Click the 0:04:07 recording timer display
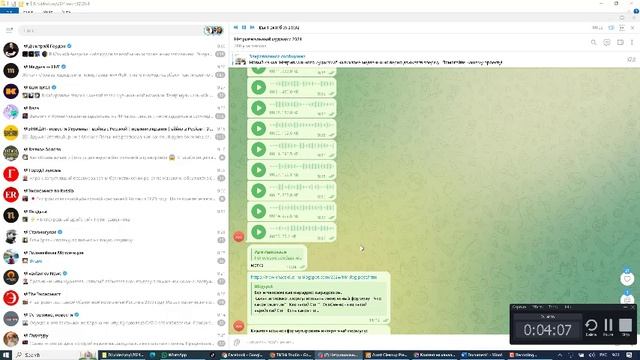This screenshot has width=640, height=360. coord(547,329)
